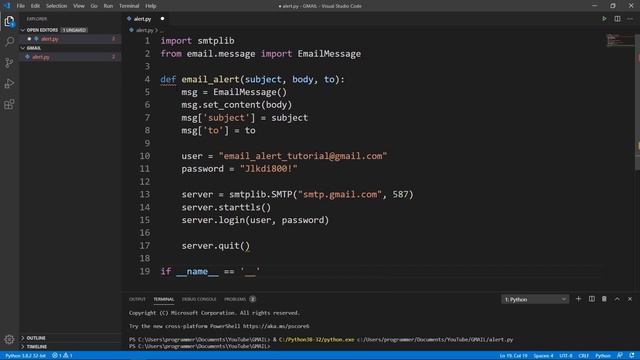The image size is (640, 360).
Task: Click unsaved dot beside alert.py in Open Editors
Action: click(29, 39)
